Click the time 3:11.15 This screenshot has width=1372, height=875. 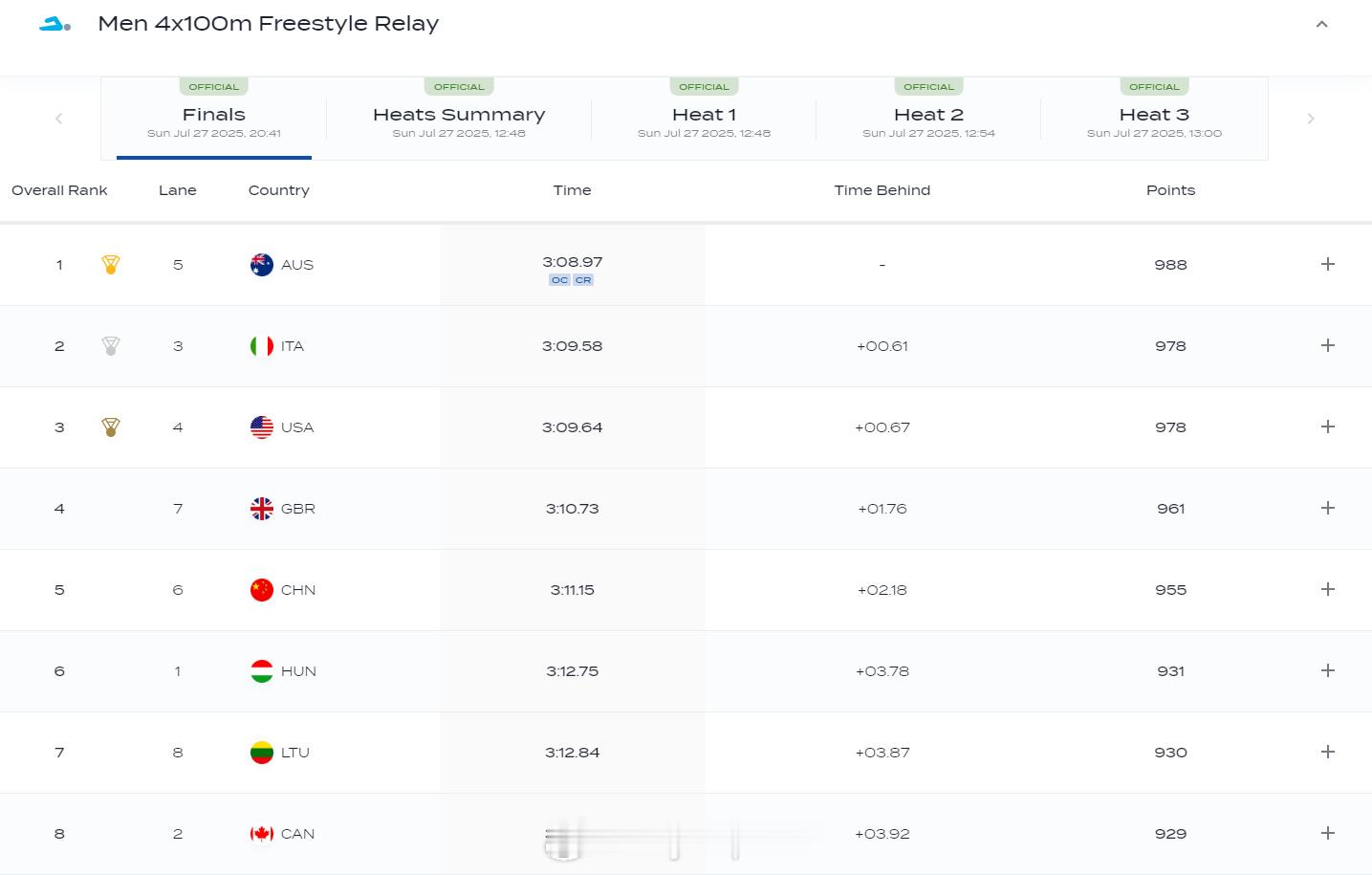pyautogui.click(x=572, y=590)
